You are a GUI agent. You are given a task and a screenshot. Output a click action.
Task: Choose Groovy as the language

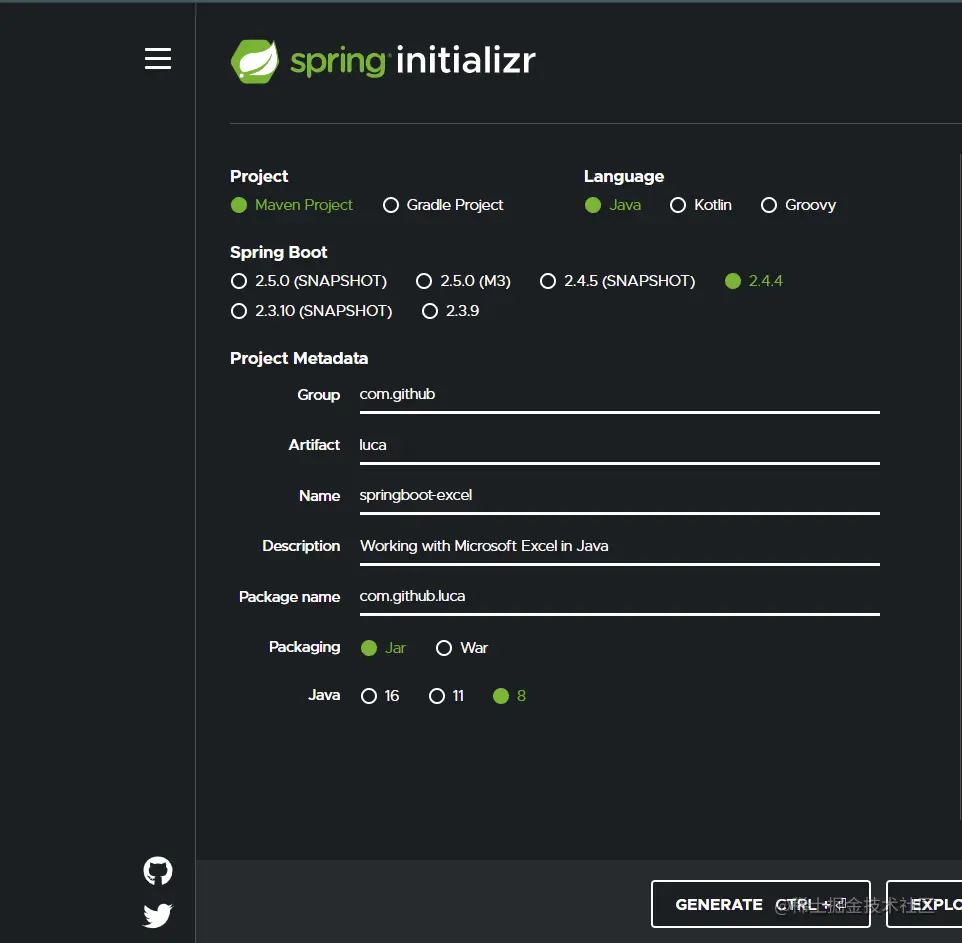click(798, 205)
